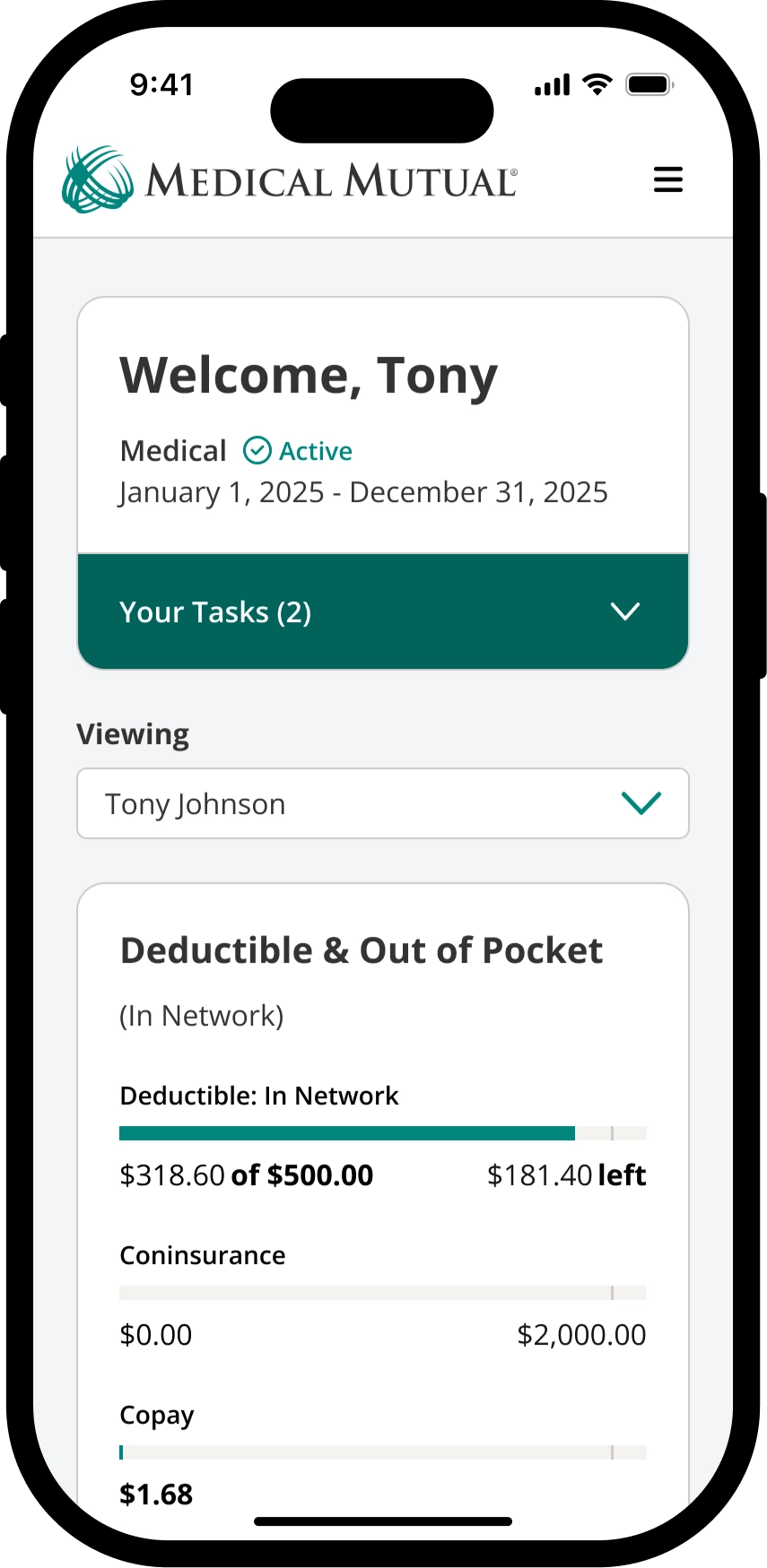Screen dimensions: 767x1568
Task: Expand the Your Tasks chevron
Action: point(624,611)
